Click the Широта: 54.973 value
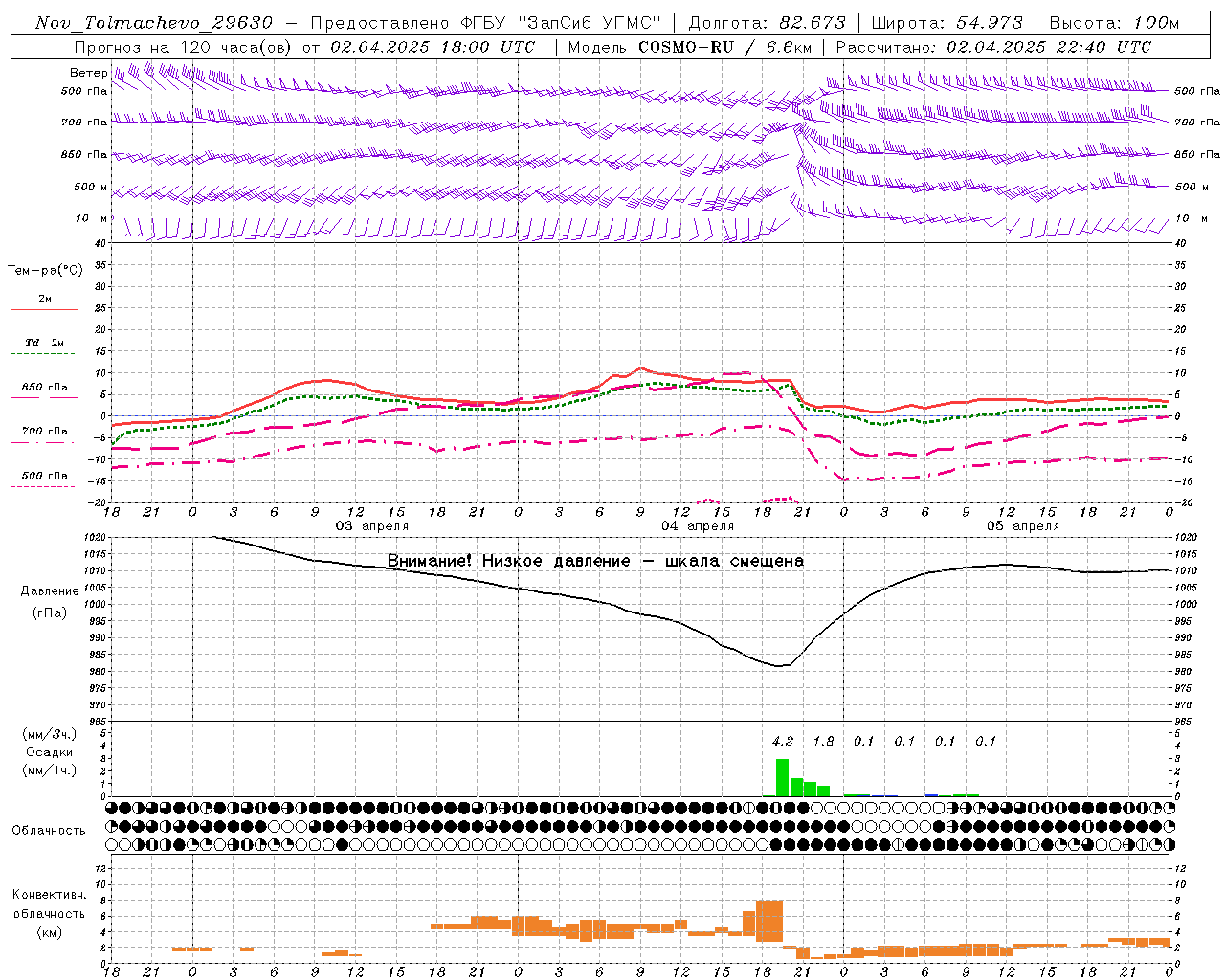 [x=947, y=23]
